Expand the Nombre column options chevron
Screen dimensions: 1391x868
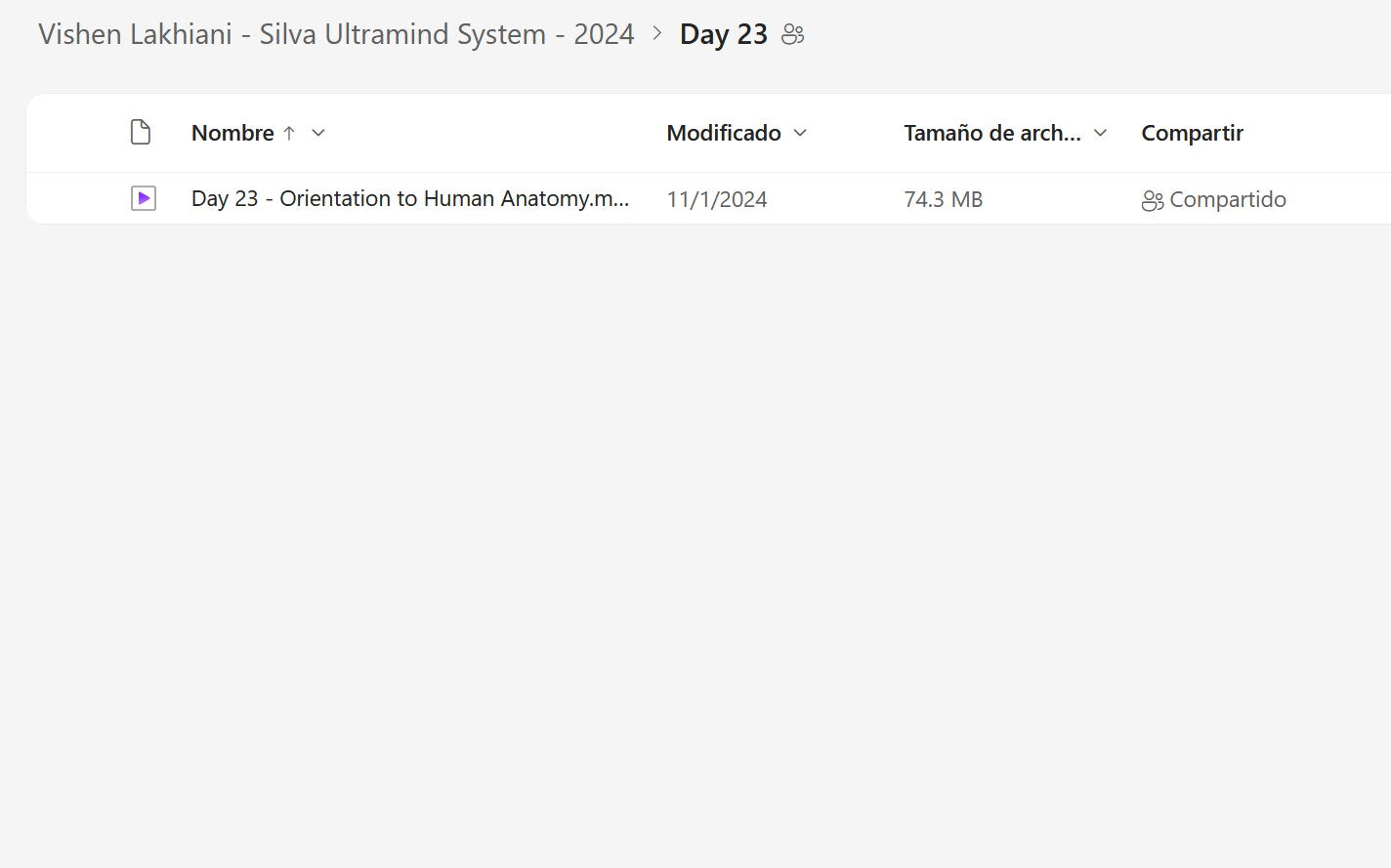tap(318, 134)
